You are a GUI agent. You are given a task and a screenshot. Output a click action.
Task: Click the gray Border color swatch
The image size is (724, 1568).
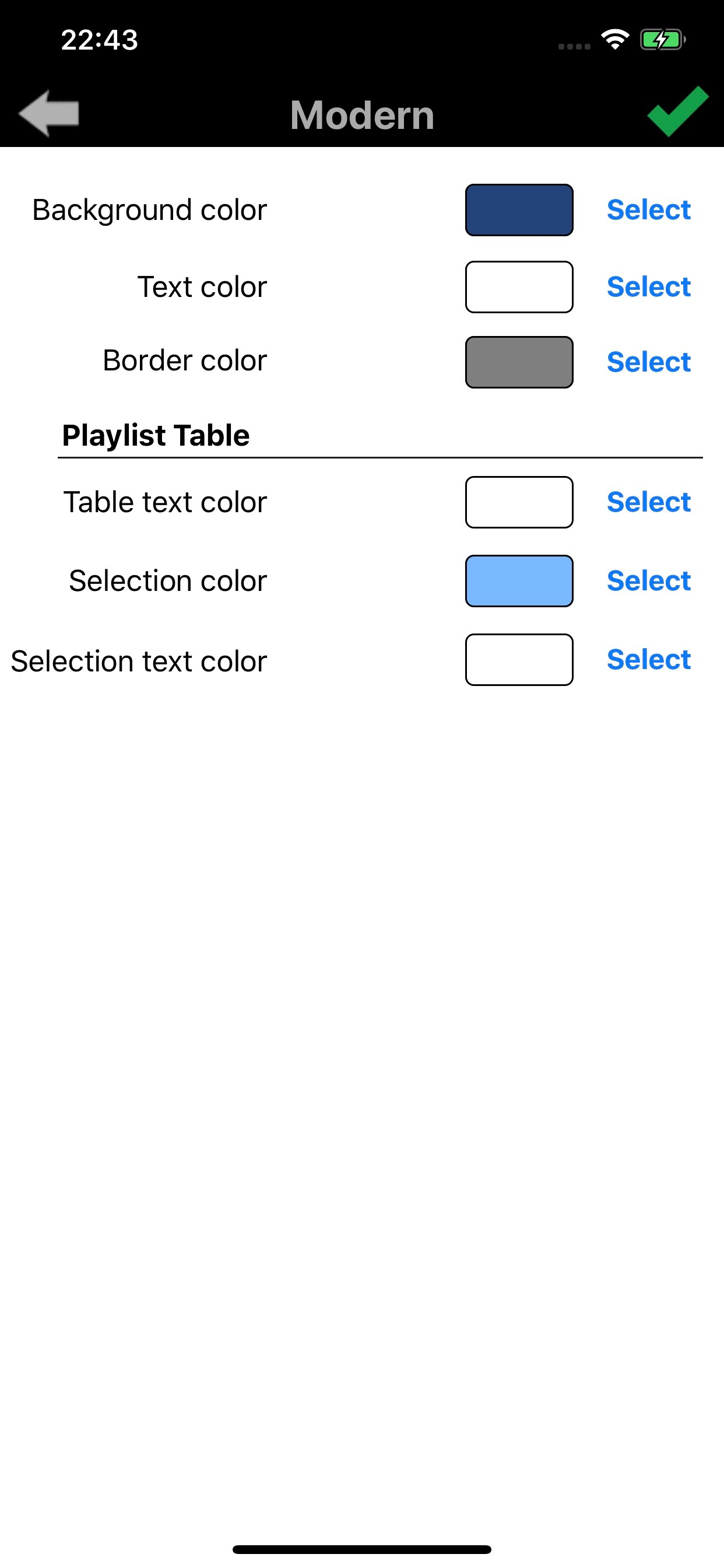coord(519,362)
